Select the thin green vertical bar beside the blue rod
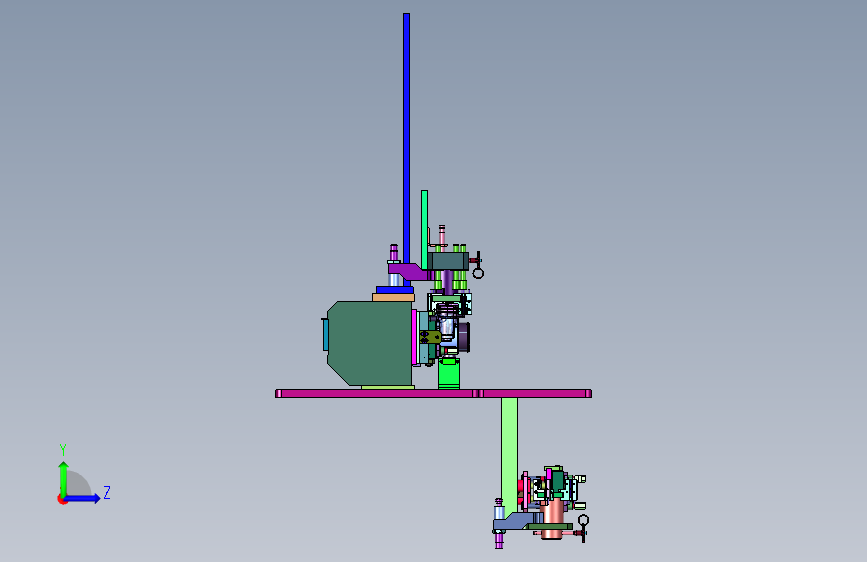Viewport: 867px width, 562px height. point(424,230)
